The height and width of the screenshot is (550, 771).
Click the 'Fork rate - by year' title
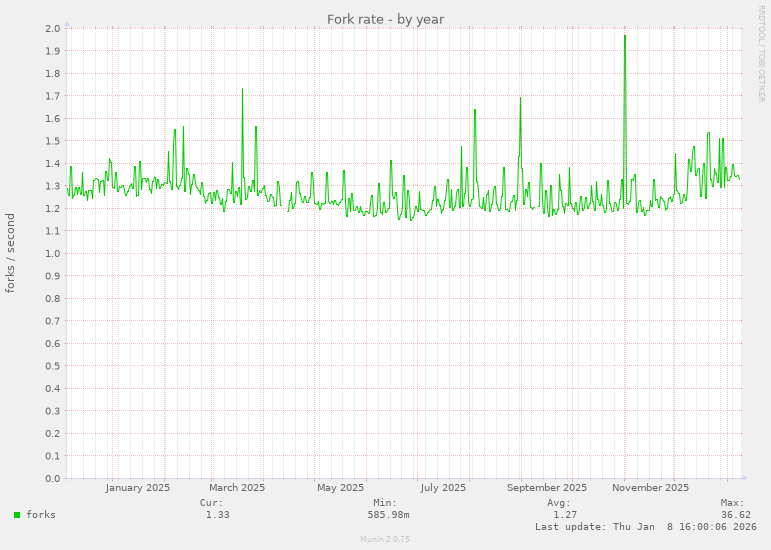(x=385, y=19)
